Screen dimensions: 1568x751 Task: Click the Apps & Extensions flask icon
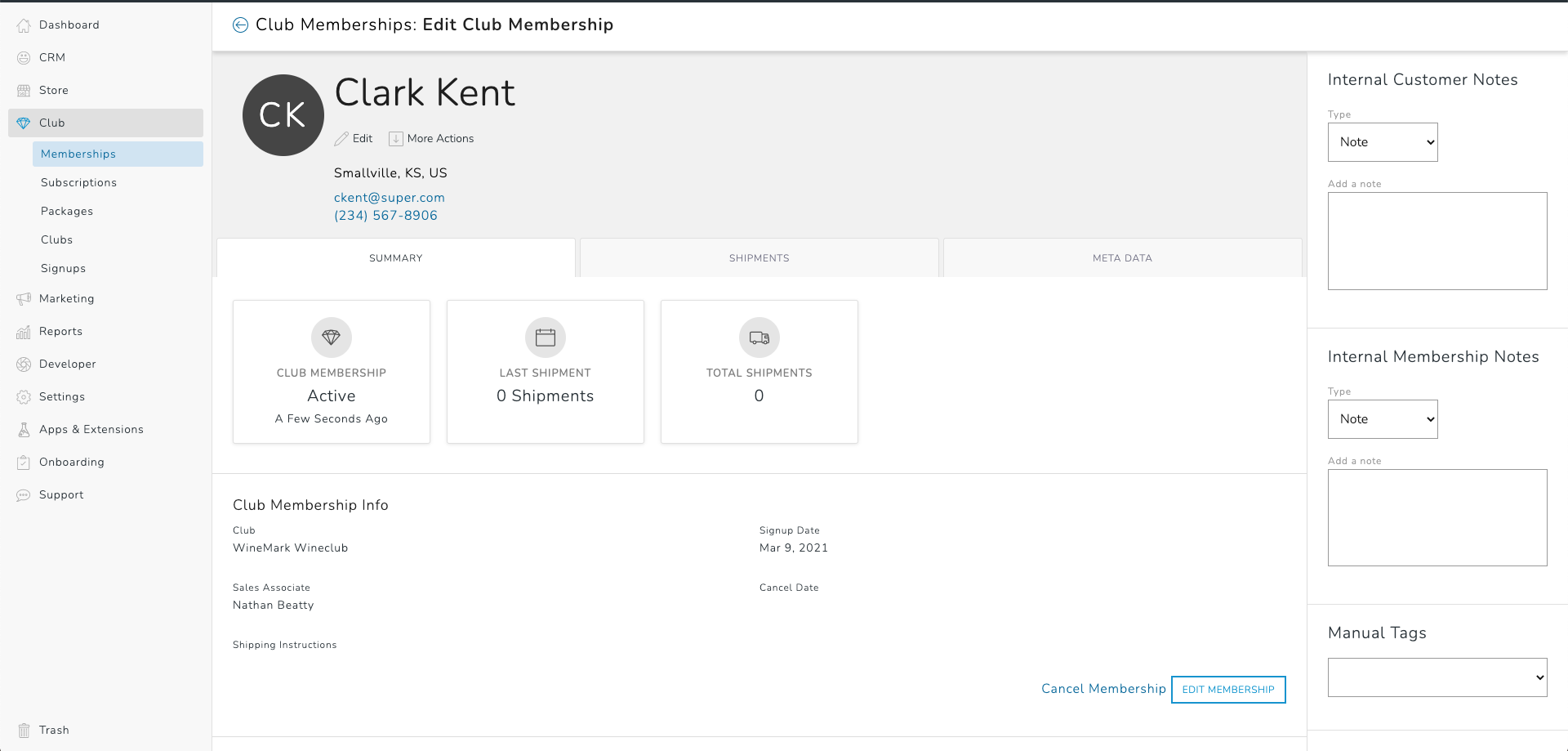point(24,430)
